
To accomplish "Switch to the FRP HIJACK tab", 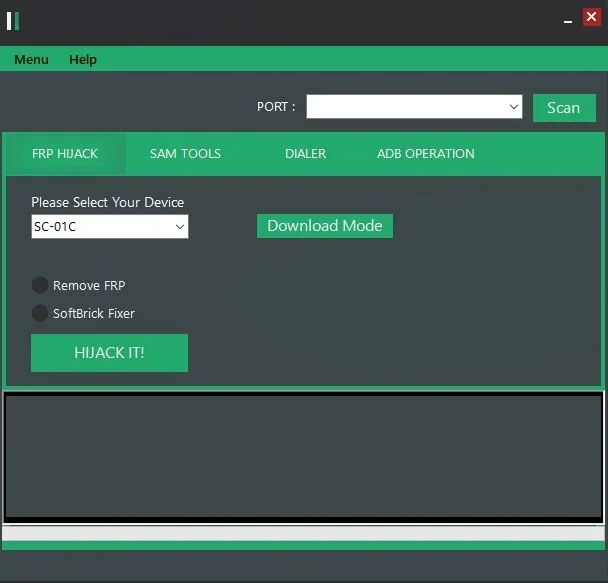I will pos(65,154).
